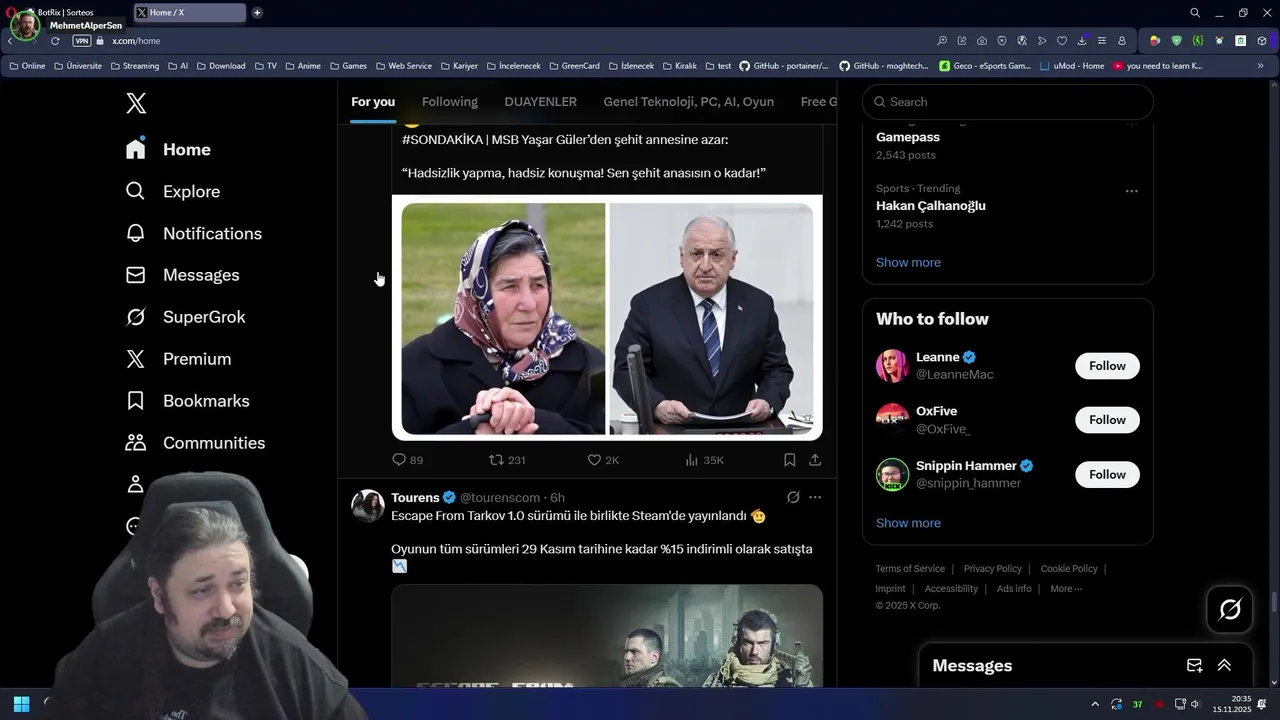Show all bookmarks overflow chevron
This screenshot has width=1280, height=720.
point(1261,66)
